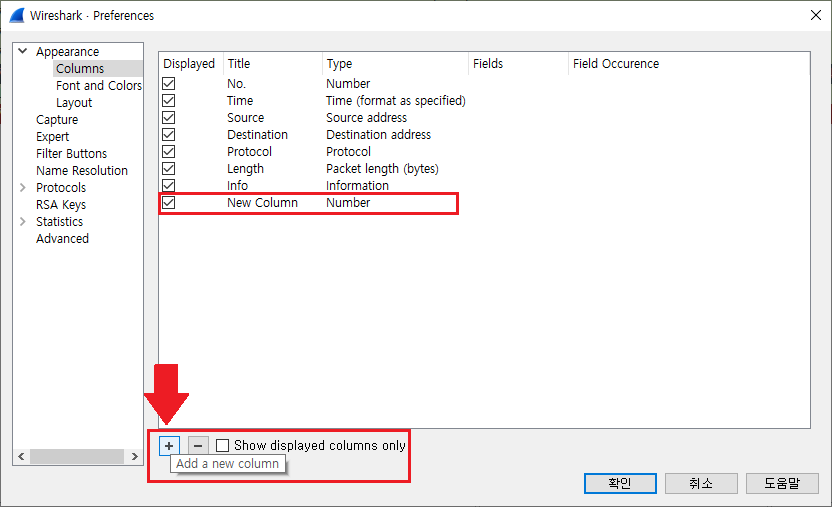832x507 pixels.
Task: Click 'Source address' type cell
Action: [366, 118]
